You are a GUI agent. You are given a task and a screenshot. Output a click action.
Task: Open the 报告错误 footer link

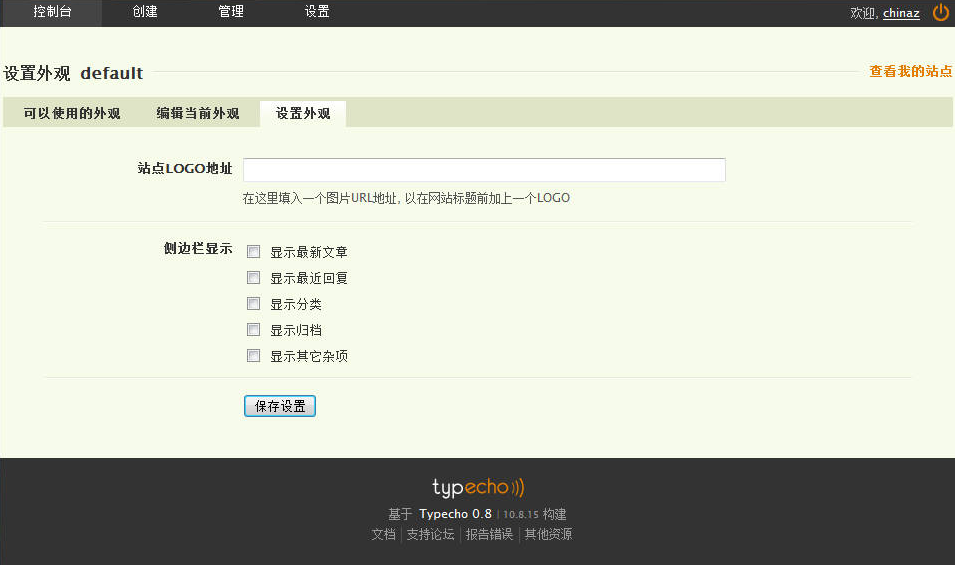coord(489,534)
